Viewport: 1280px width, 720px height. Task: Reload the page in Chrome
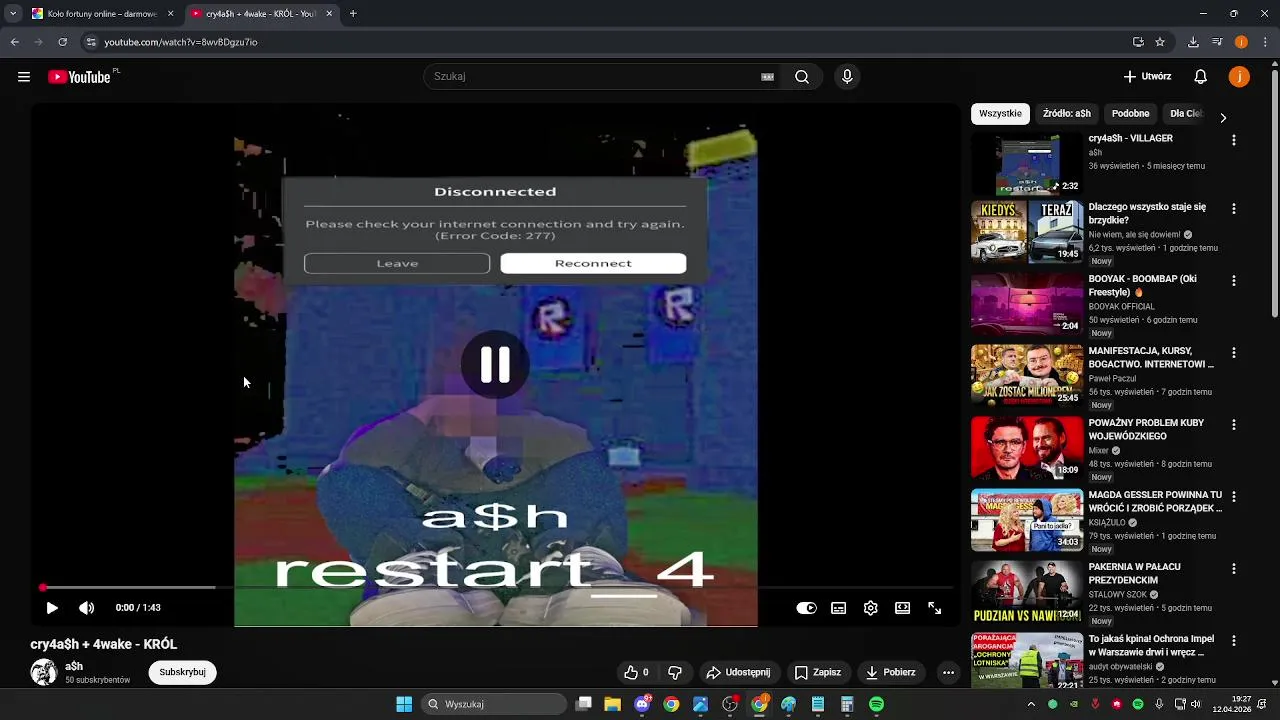tap(62, 42)
